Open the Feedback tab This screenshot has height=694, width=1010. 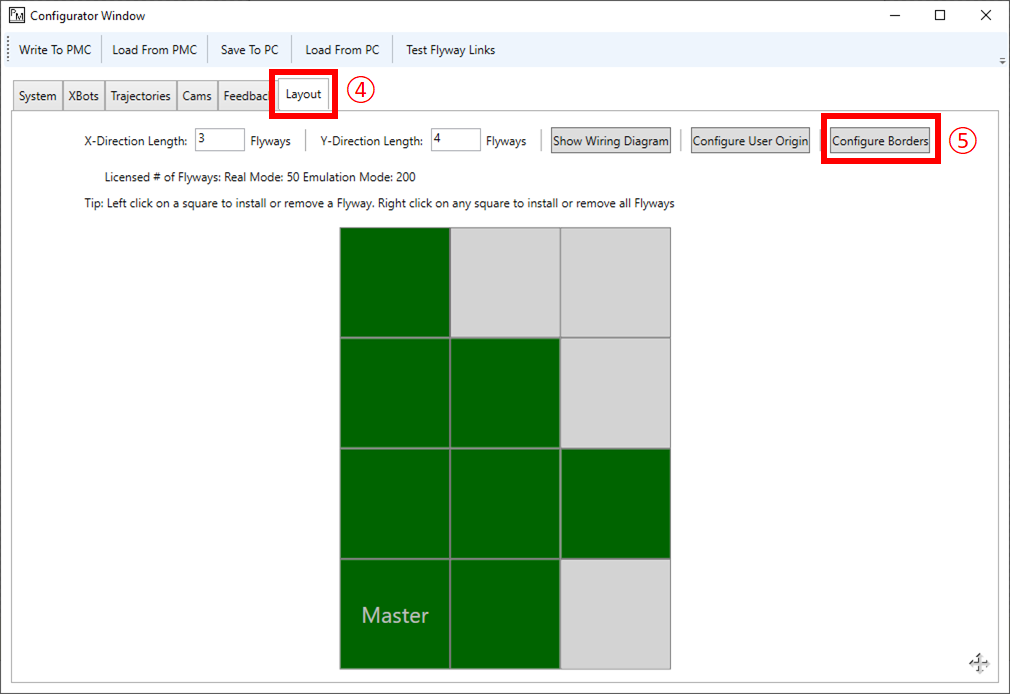coord(243,95)
